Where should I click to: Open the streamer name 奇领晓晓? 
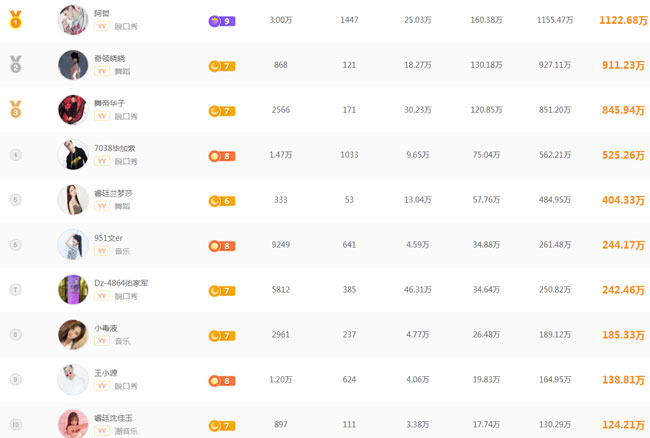[x=110, y=58]
